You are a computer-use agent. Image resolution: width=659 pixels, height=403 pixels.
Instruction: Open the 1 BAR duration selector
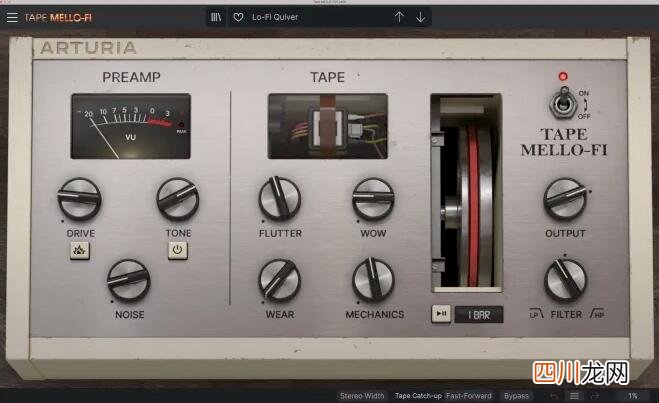(479, 315)
